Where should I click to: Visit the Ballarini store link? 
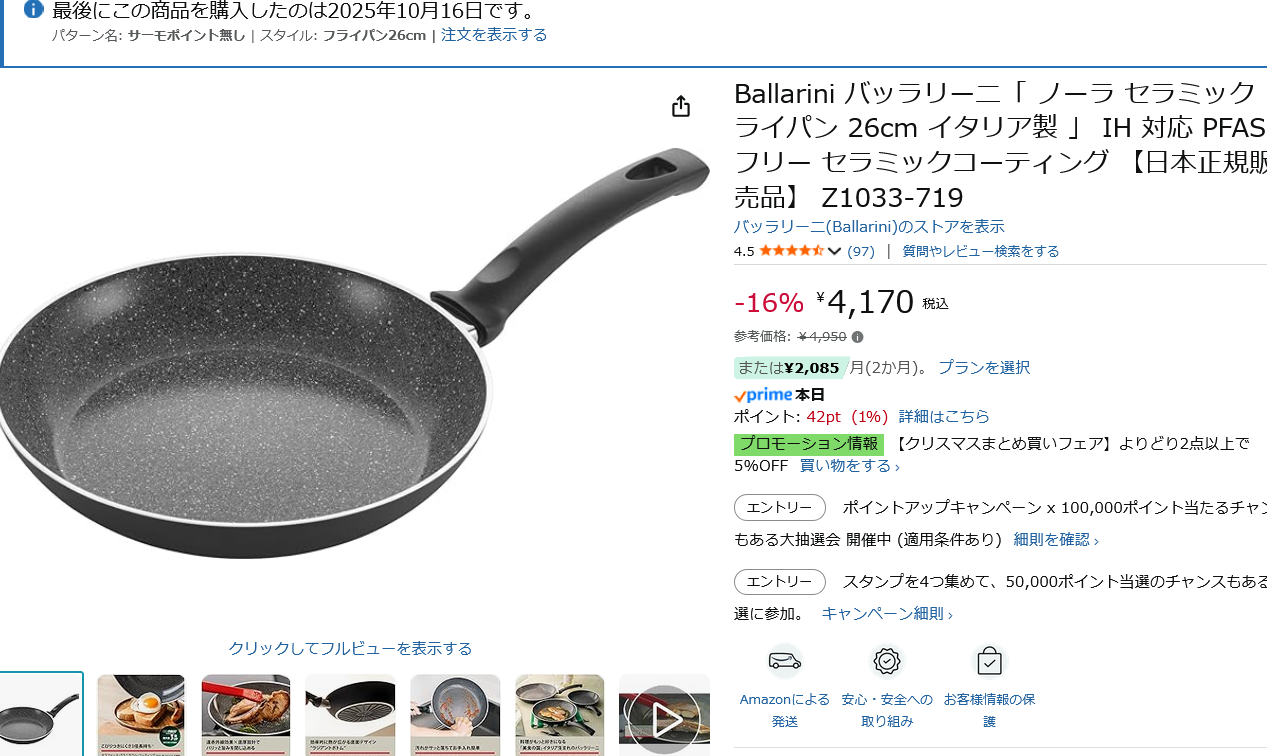coord(869,226)
